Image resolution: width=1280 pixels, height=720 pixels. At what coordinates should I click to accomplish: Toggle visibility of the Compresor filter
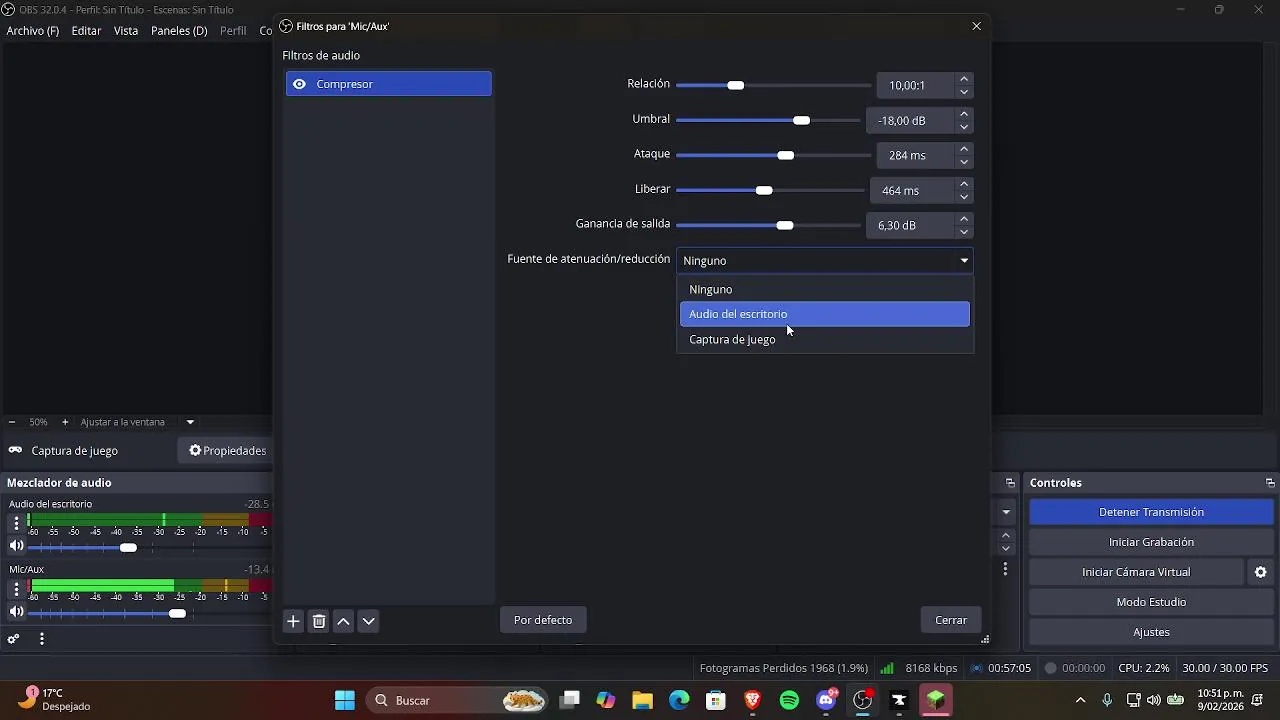299,84
